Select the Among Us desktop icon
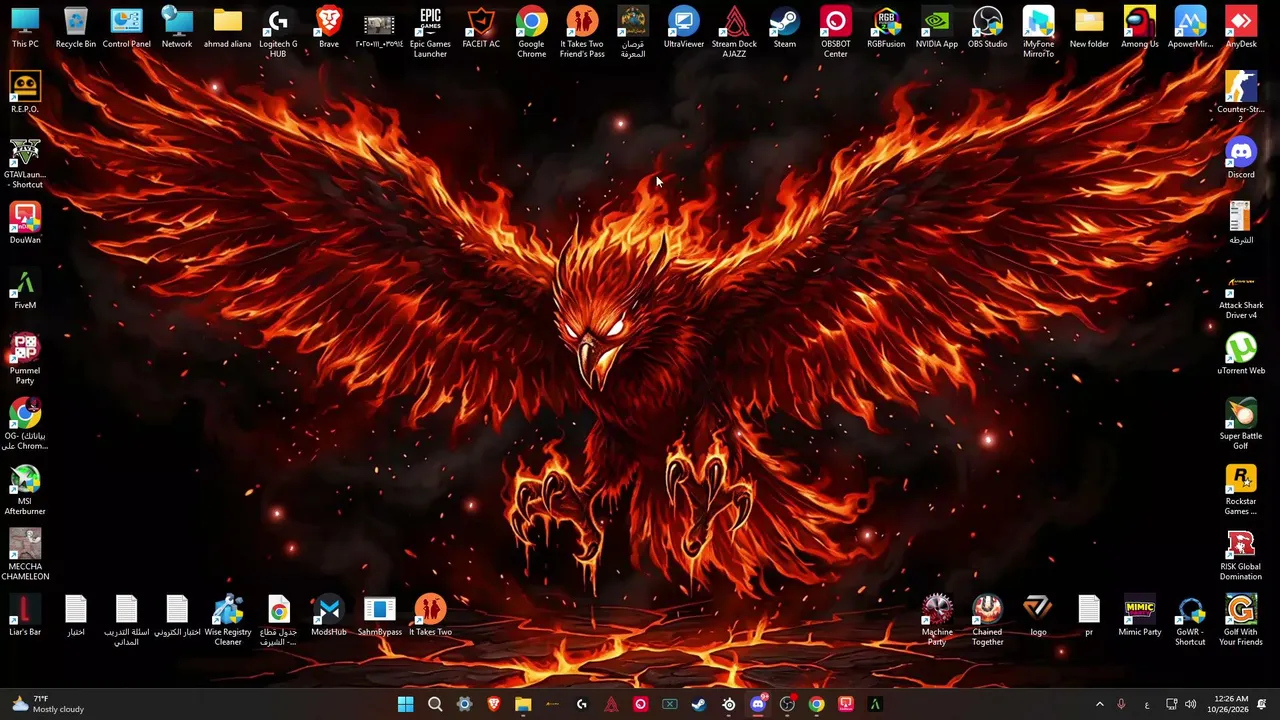Screen dimensions: 1280x720 (1139, 28)
